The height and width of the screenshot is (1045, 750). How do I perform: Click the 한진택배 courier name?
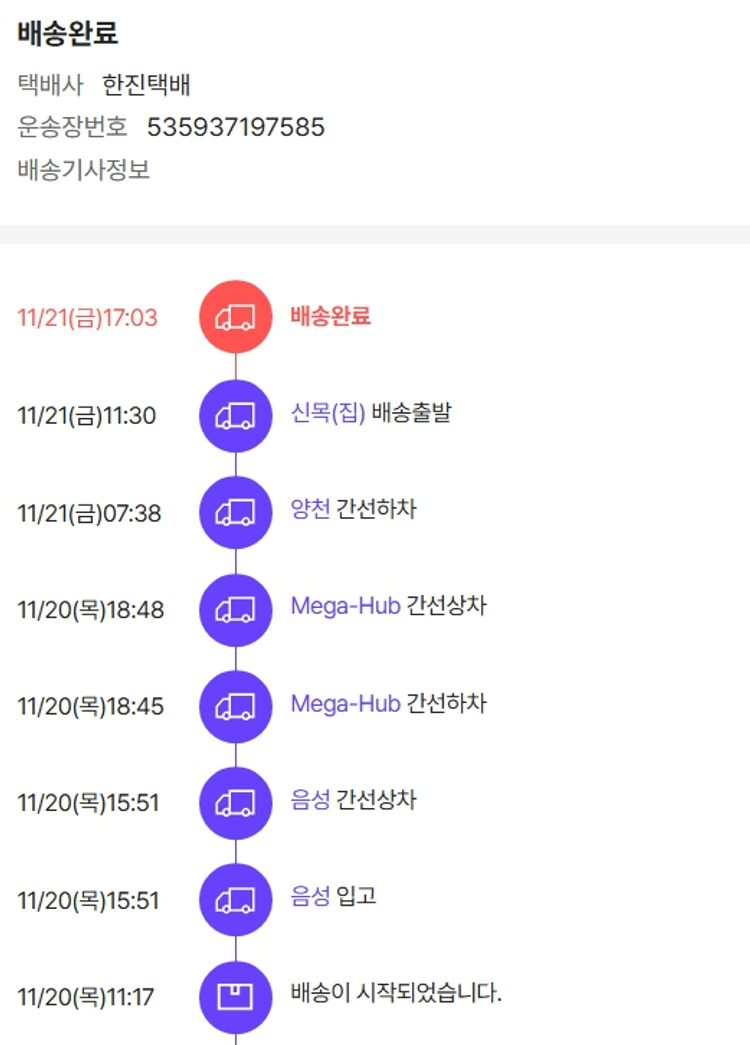pyautogui.click(x=146, y=85)
